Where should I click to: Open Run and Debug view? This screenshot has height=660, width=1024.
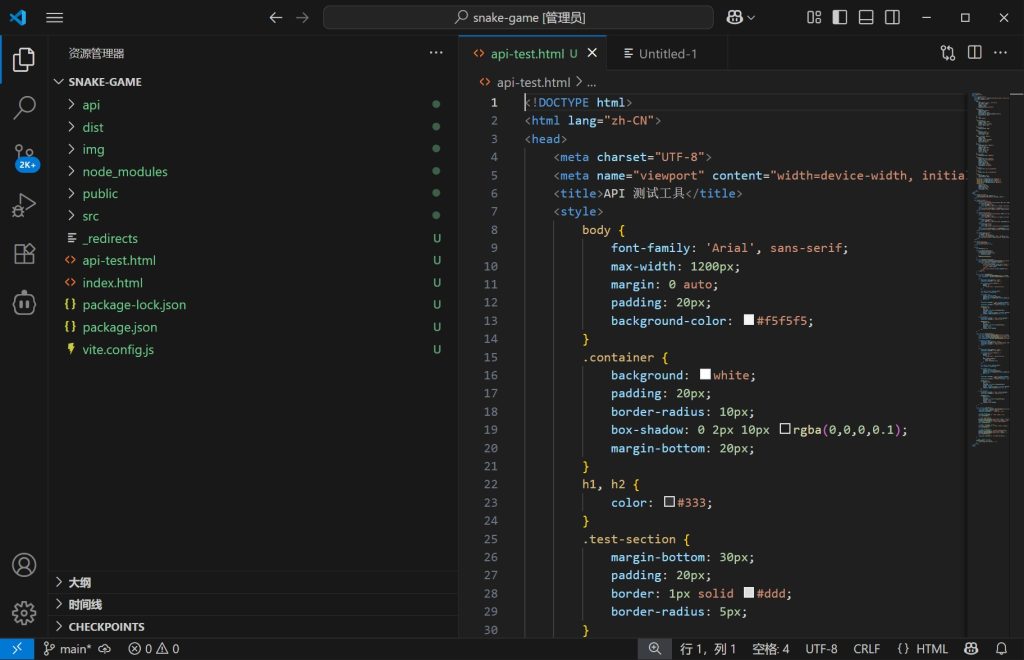point(24,205)
